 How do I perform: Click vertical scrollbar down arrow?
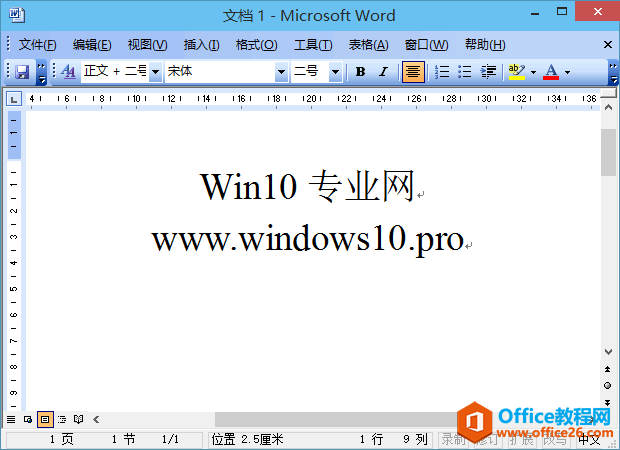tap(608, 352)
